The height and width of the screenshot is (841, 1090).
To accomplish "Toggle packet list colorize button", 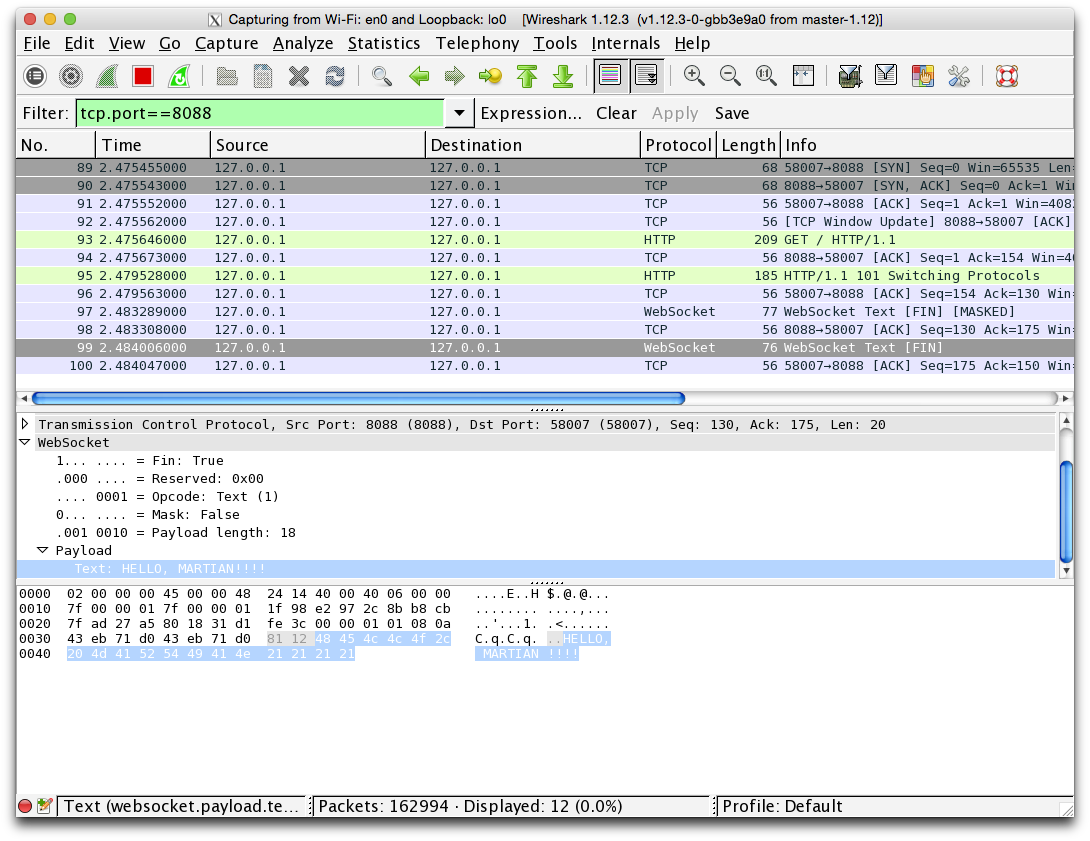I will [610, 76].
